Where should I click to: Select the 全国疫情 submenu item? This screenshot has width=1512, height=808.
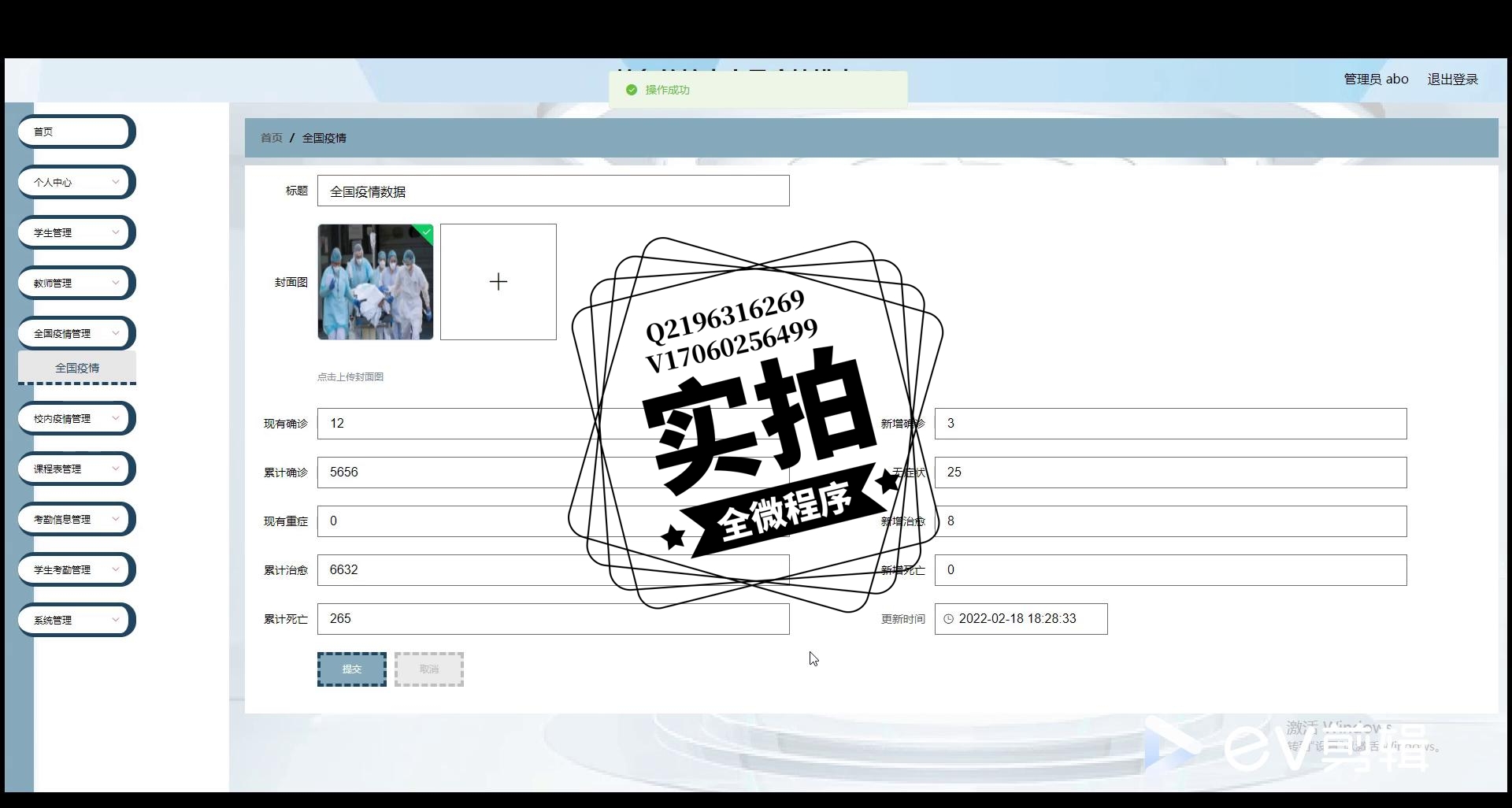(77, 368)
